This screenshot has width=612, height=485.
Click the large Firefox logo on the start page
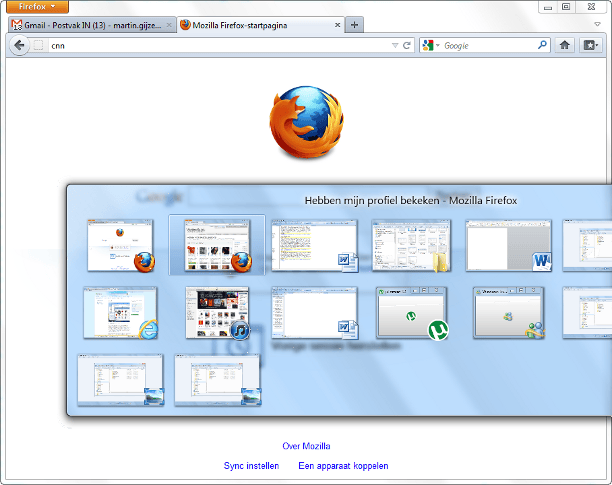[306, 122]
